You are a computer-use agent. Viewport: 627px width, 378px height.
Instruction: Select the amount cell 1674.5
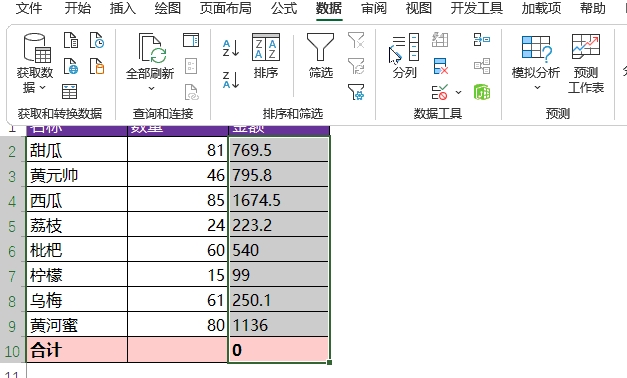click(x=279, y=200)
